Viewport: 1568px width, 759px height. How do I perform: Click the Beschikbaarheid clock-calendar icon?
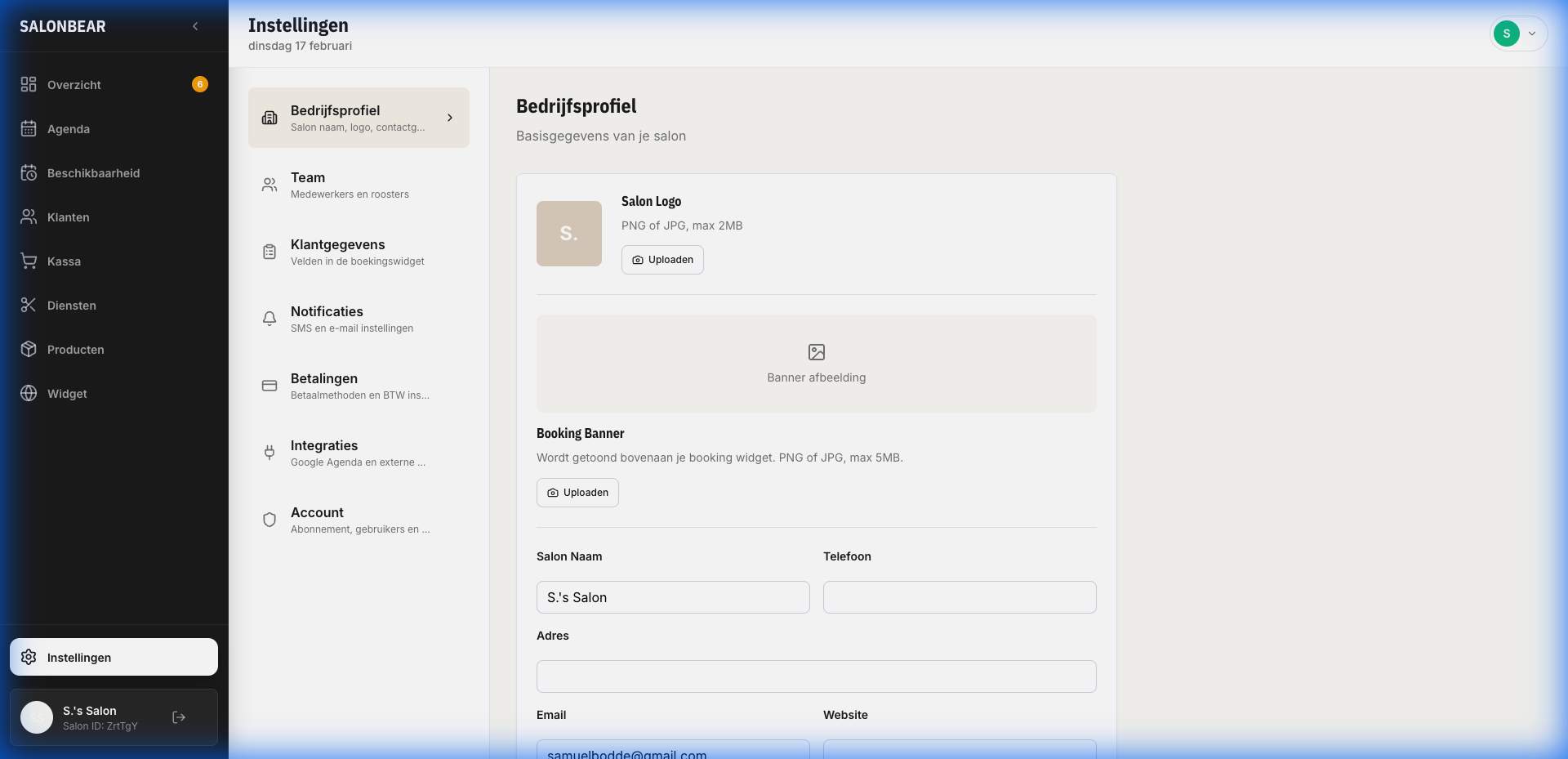(x=29, y=173)
